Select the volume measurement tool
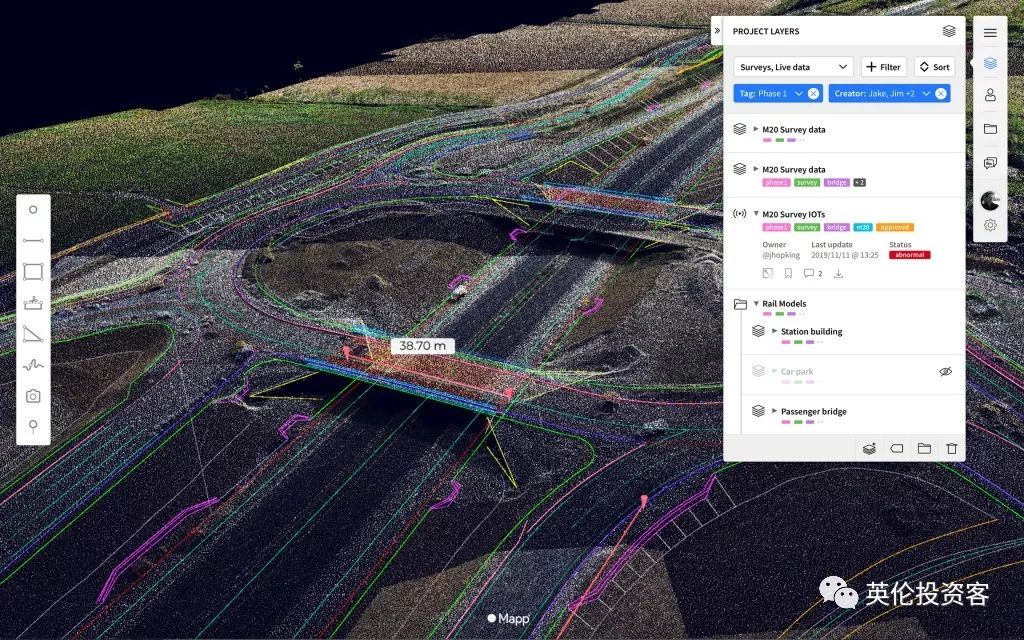The width and height of the screenshot is (1024, 640). (33, 303)
